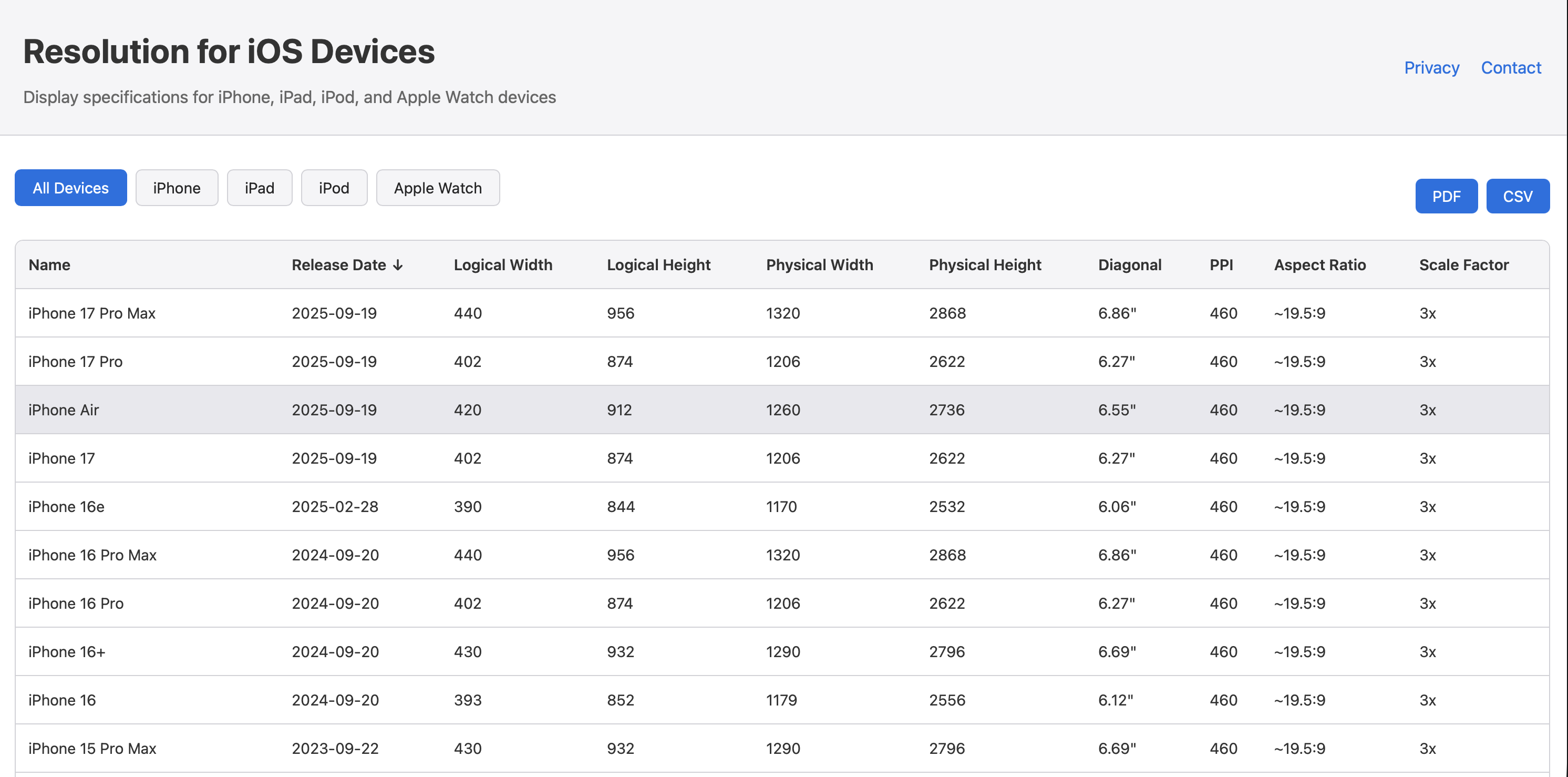Filter devices by iPad
Viewport: 1568px width, 777px height.
pos(259,188)
